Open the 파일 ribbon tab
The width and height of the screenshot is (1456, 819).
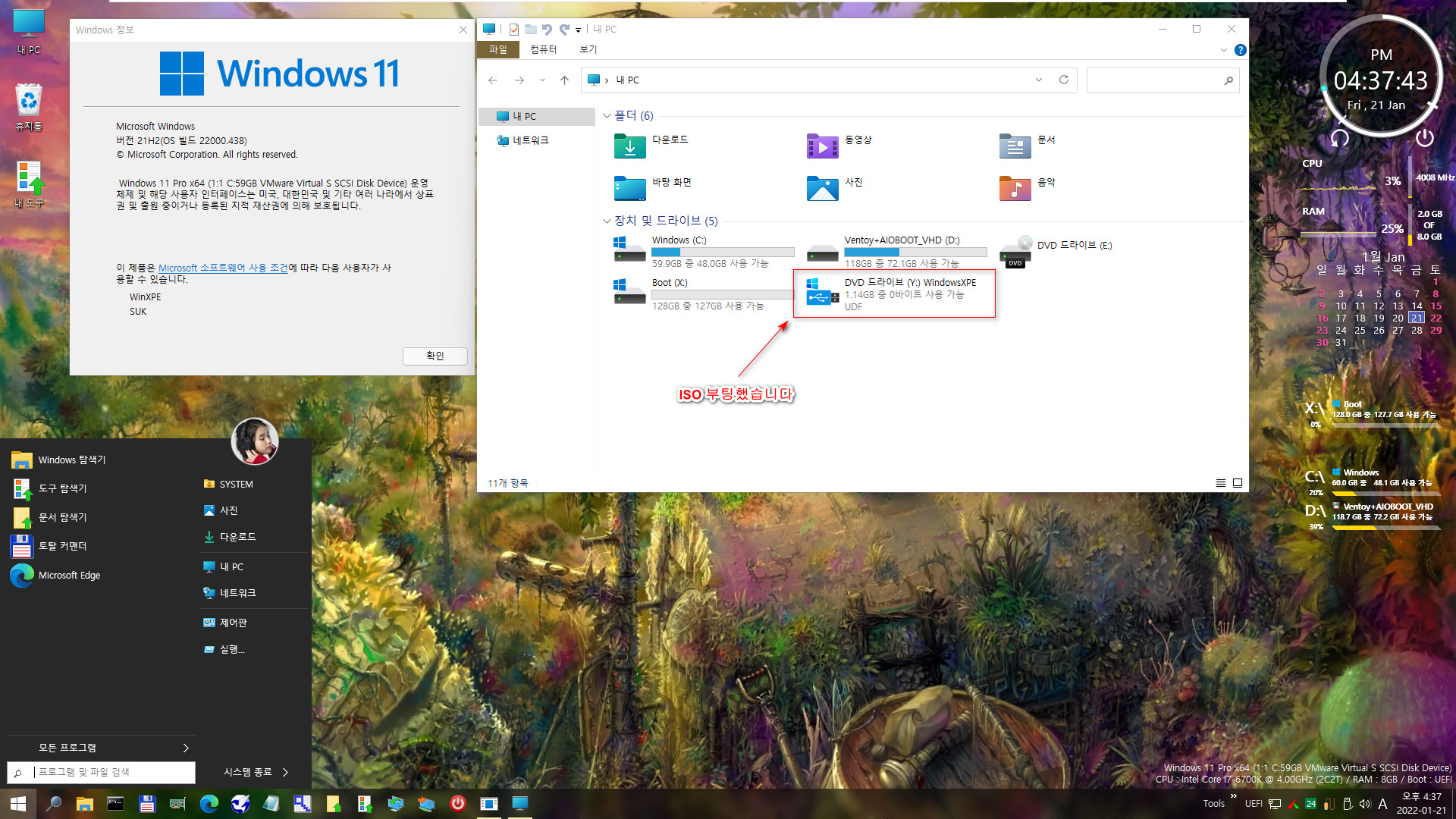coord(498,49)
